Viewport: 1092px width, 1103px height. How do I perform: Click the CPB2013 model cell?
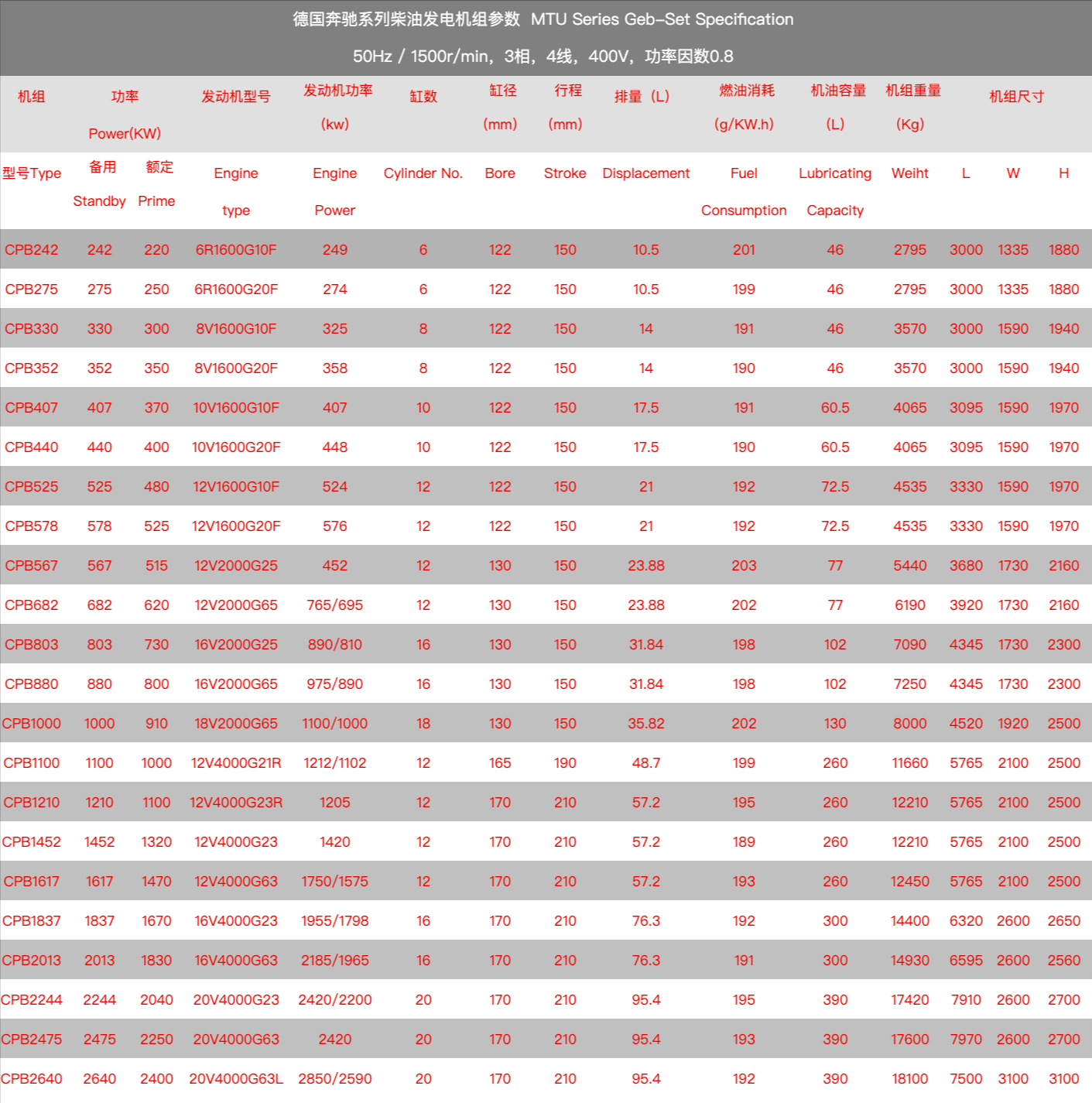(x=32, y=961)
